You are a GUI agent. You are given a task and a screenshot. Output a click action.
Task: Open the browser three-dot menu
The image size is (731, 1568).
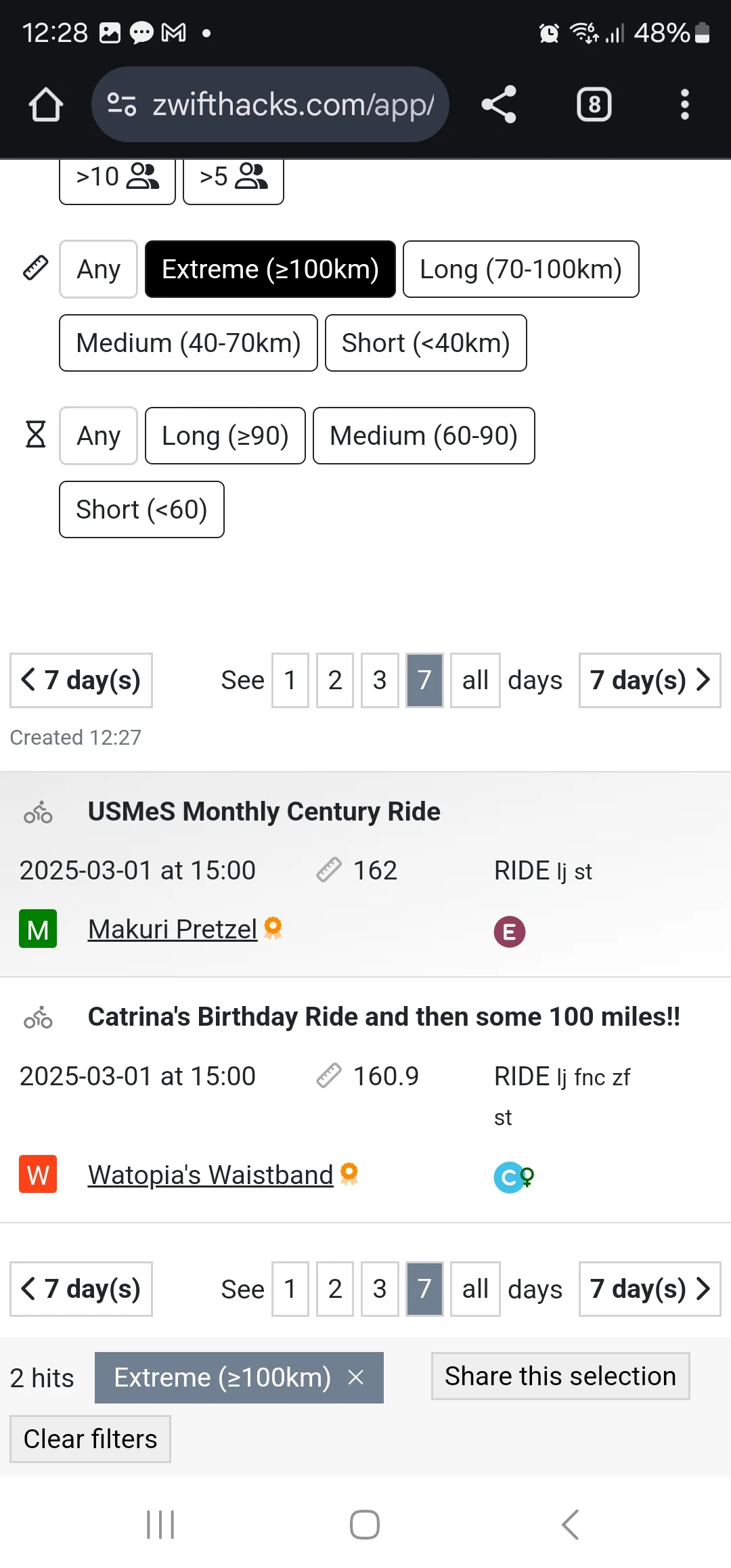pos(684,105)
